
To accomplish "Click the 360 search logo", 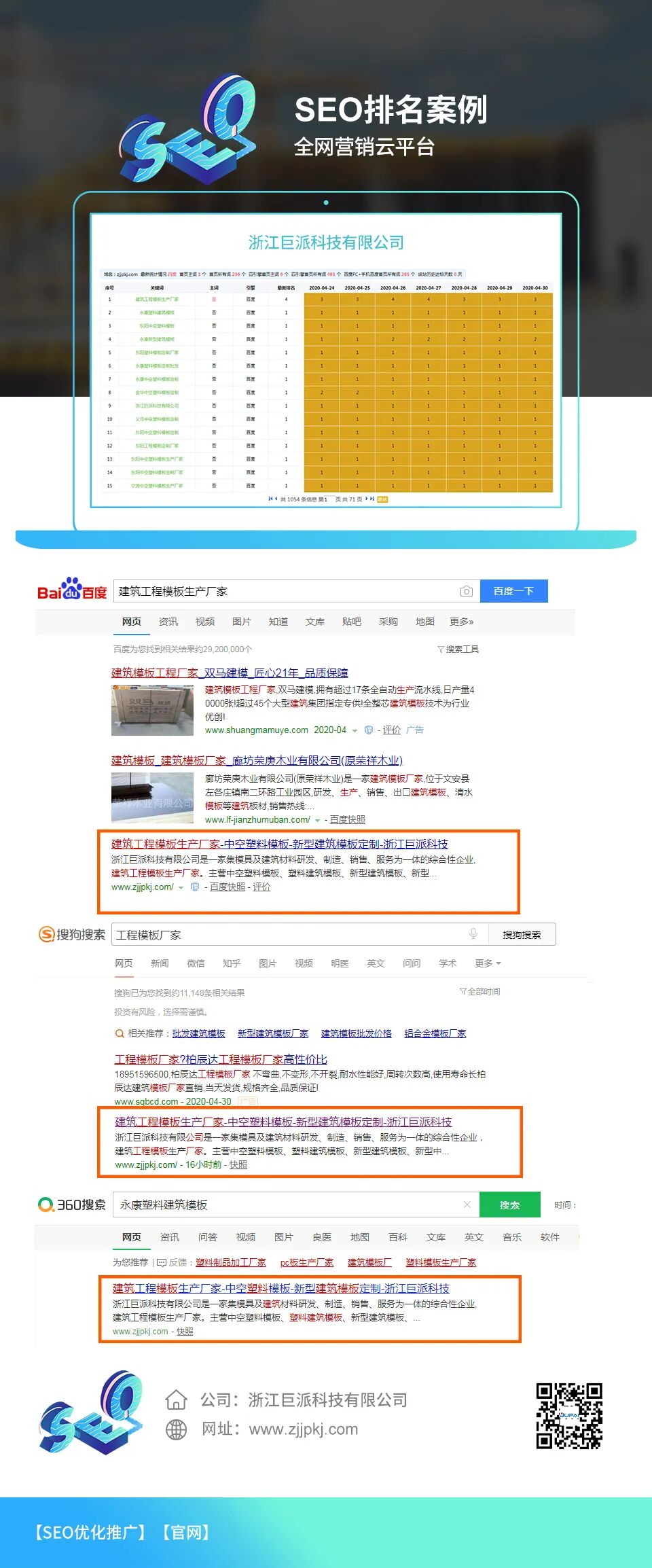I will pyautogui.click(x=72, y=1205).
